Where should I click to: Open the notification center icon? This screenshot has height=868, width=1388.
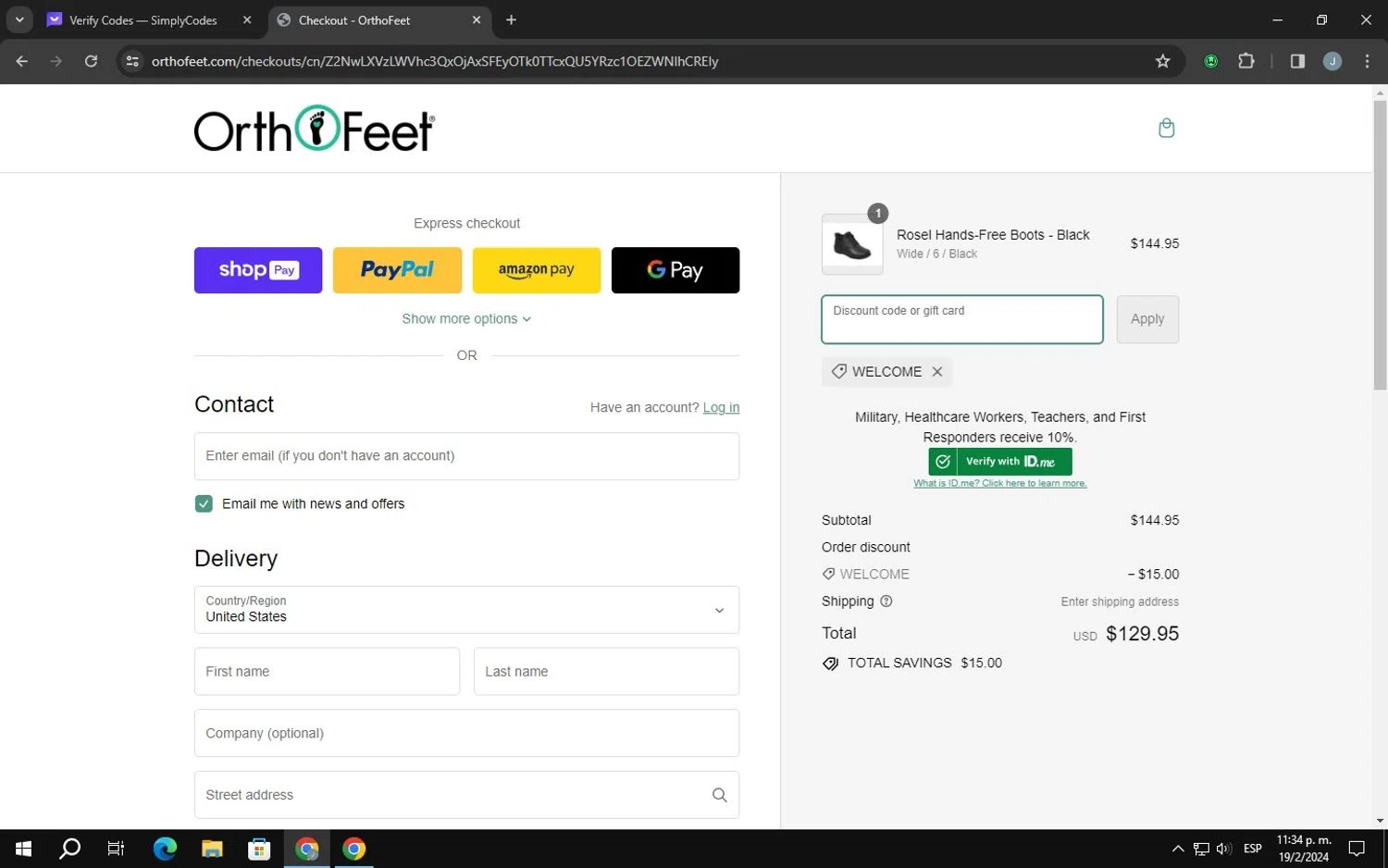coord(1357,849)
